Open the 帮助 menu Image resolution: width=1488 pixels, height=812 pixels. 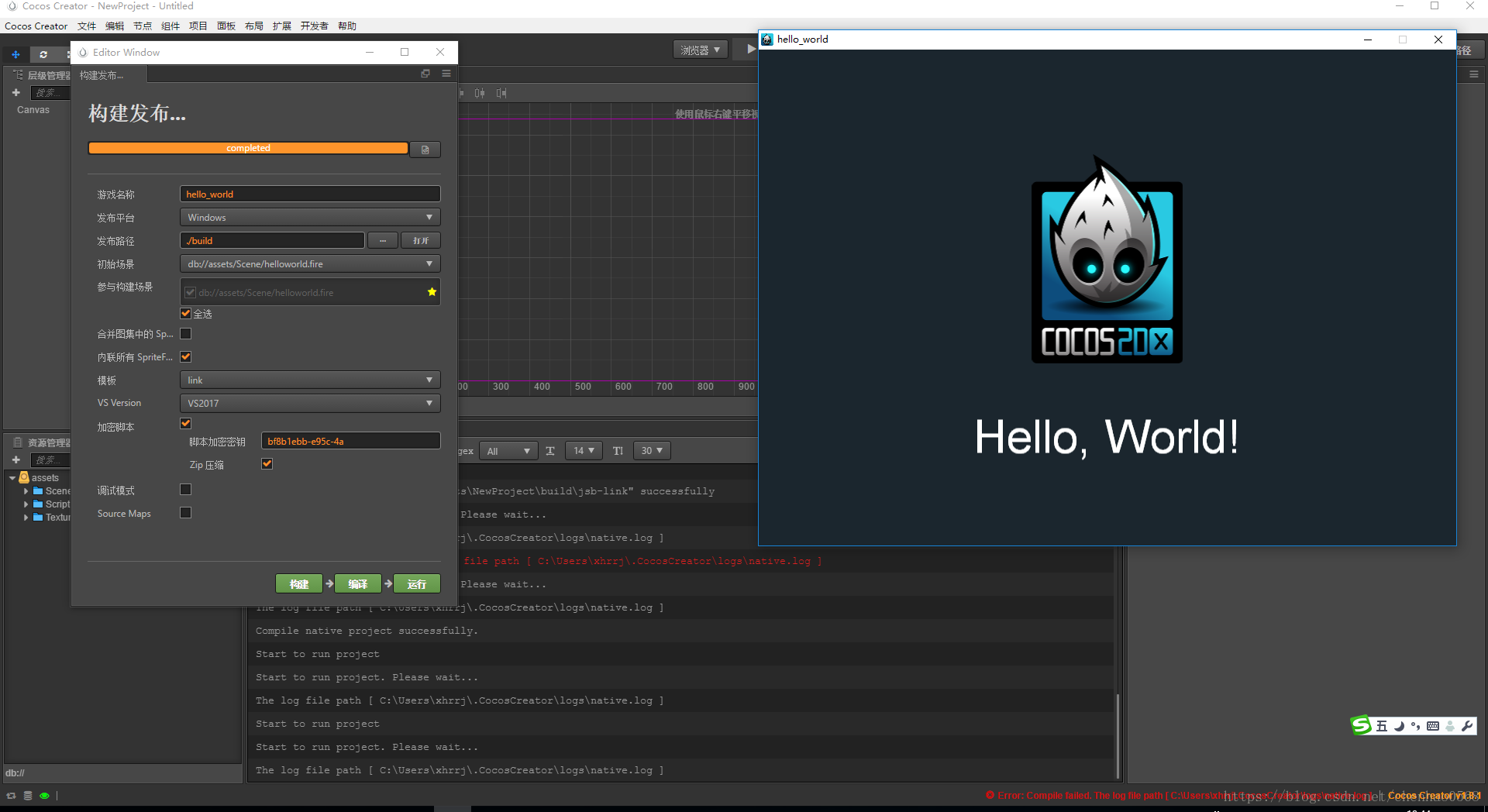tap(347, 26)
